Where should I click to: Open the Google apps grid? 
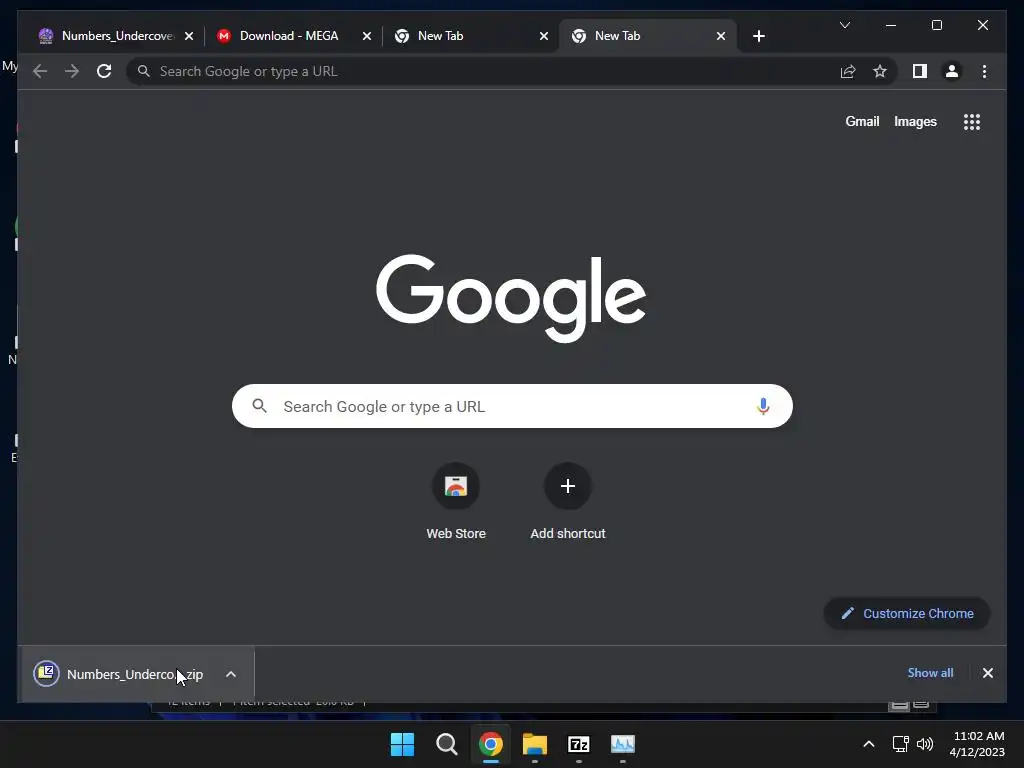[972, 121]
